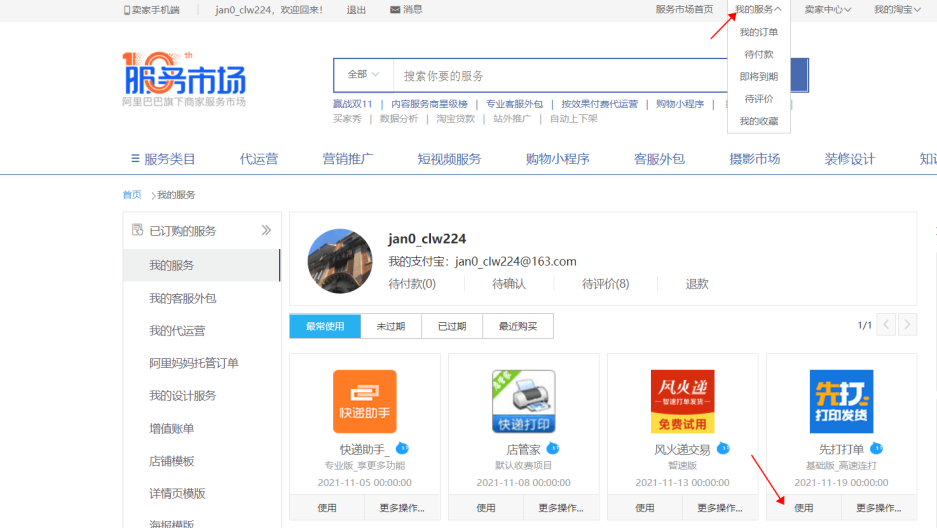Select the 先打 blue app icon
Image resolution: width=937 pixels, height=528 pixels.
pyautogui.click(x=841, y=401)
